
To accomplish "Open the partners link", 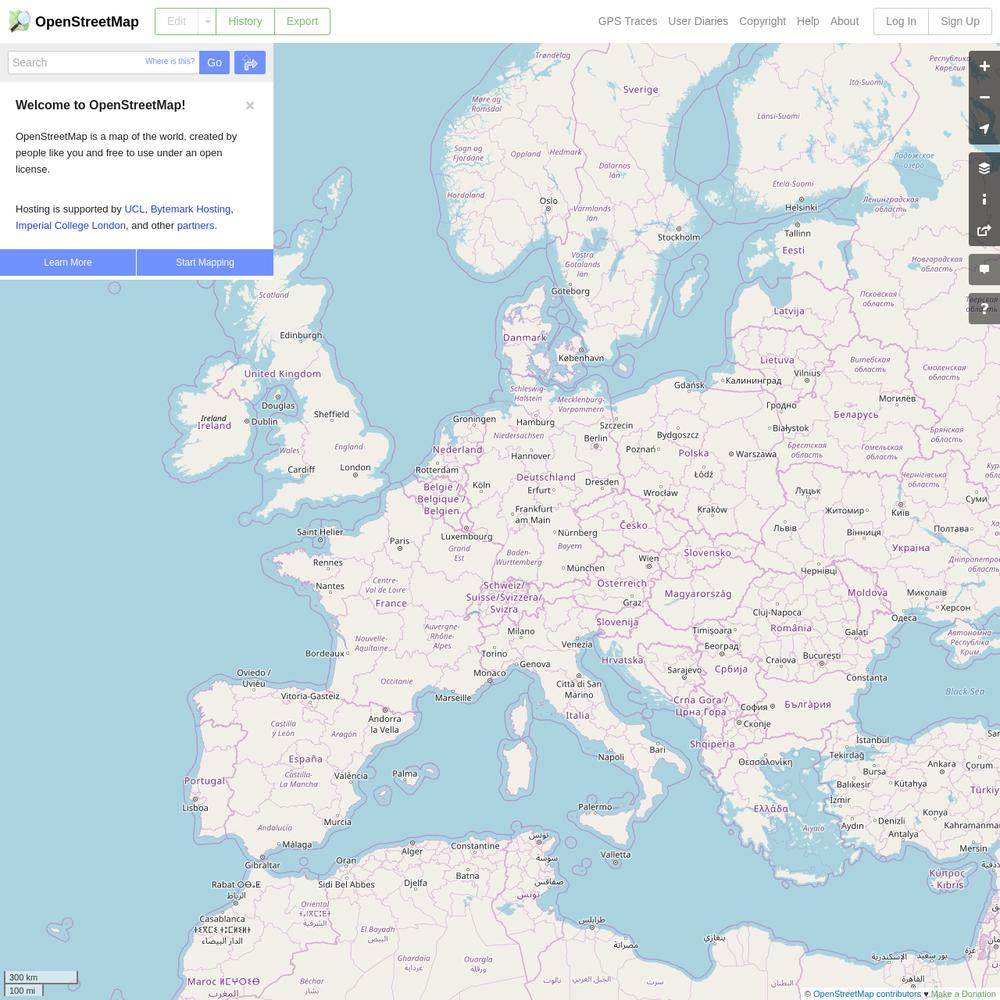I will pyautogui.click(x=196, y=226).
